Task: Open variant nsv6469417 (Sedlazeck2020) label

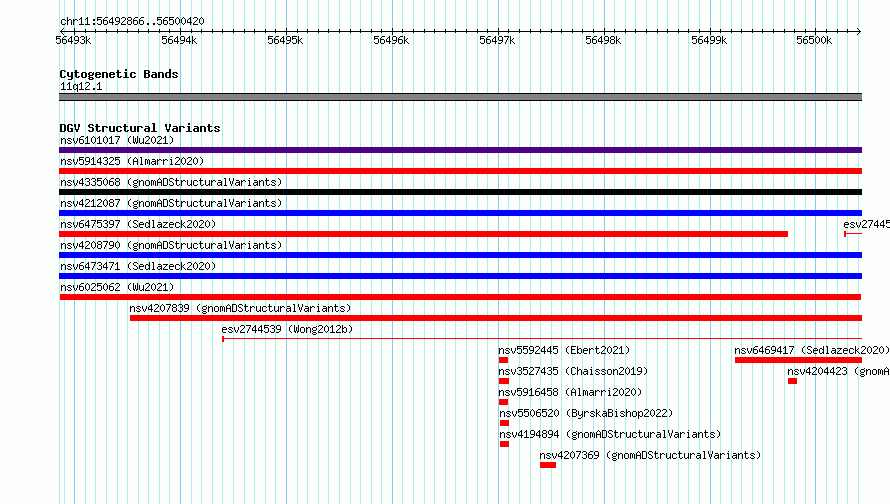Action: click(x=812, y=350)
